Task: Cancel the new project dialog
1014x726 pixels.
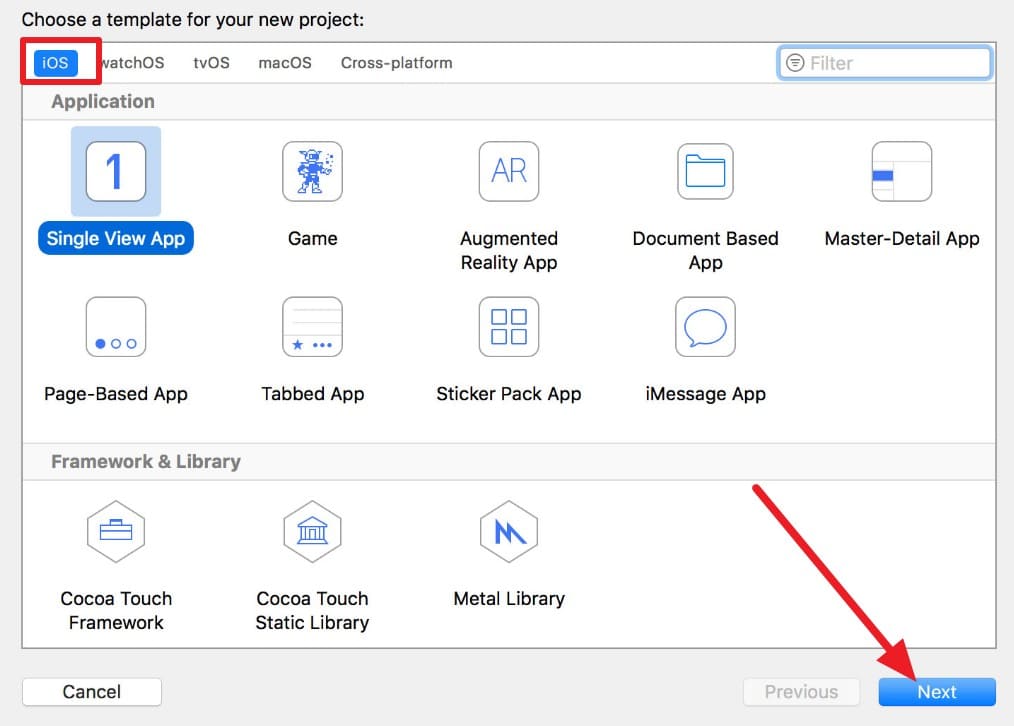Action: tap(92, 692)
